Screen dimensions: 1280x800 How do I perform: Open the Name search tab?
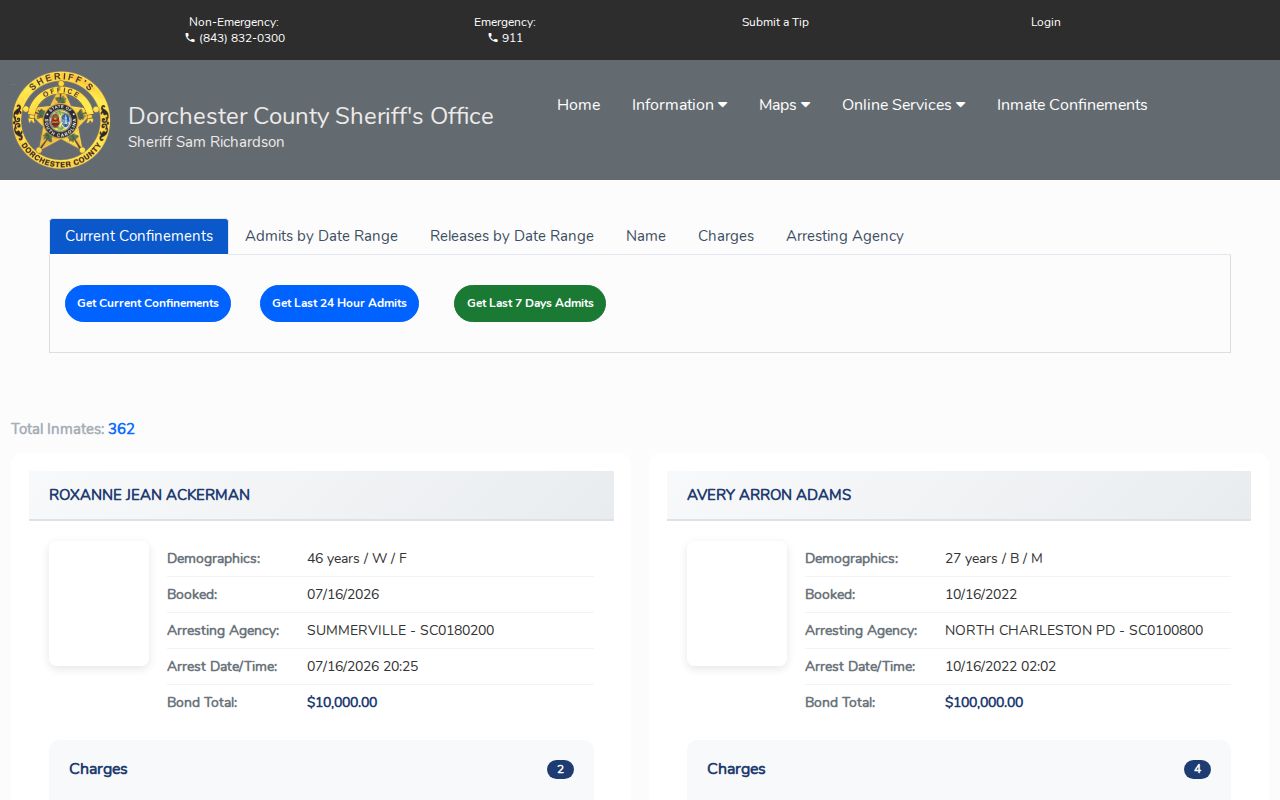point(646,236)
